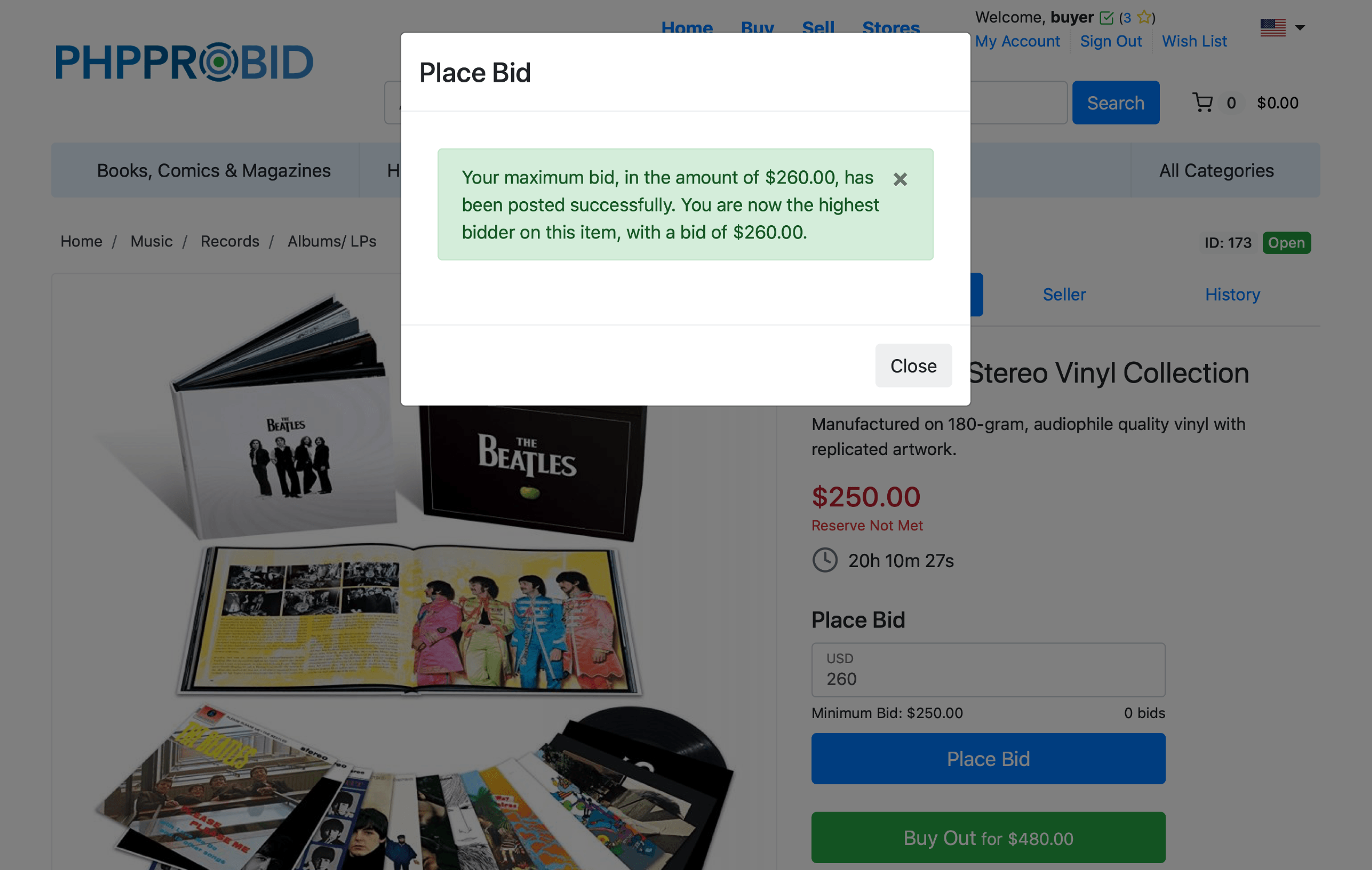The height and width of the screenshot is (870, 1372).
Task: Click the verified checkmark icon beside buyer
Action: [1107, 18]
